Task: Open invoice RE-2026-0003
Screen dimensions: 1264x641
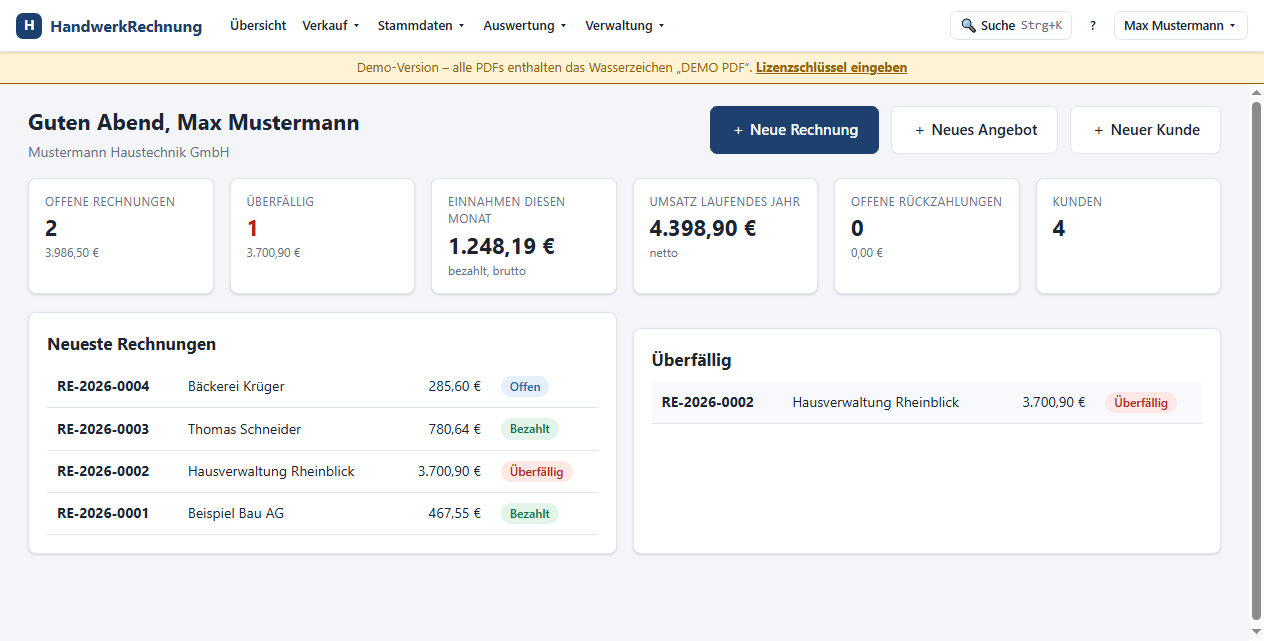Action: [x=103, y=429]
